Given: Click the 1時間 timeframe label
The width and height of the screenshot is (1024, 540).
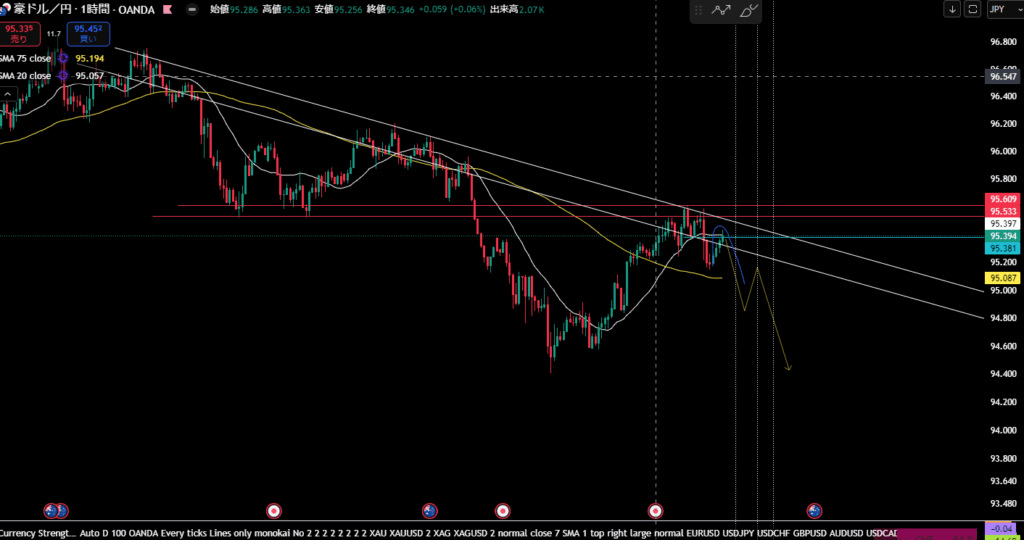Looking at the screenshot, I should [98, 10].
